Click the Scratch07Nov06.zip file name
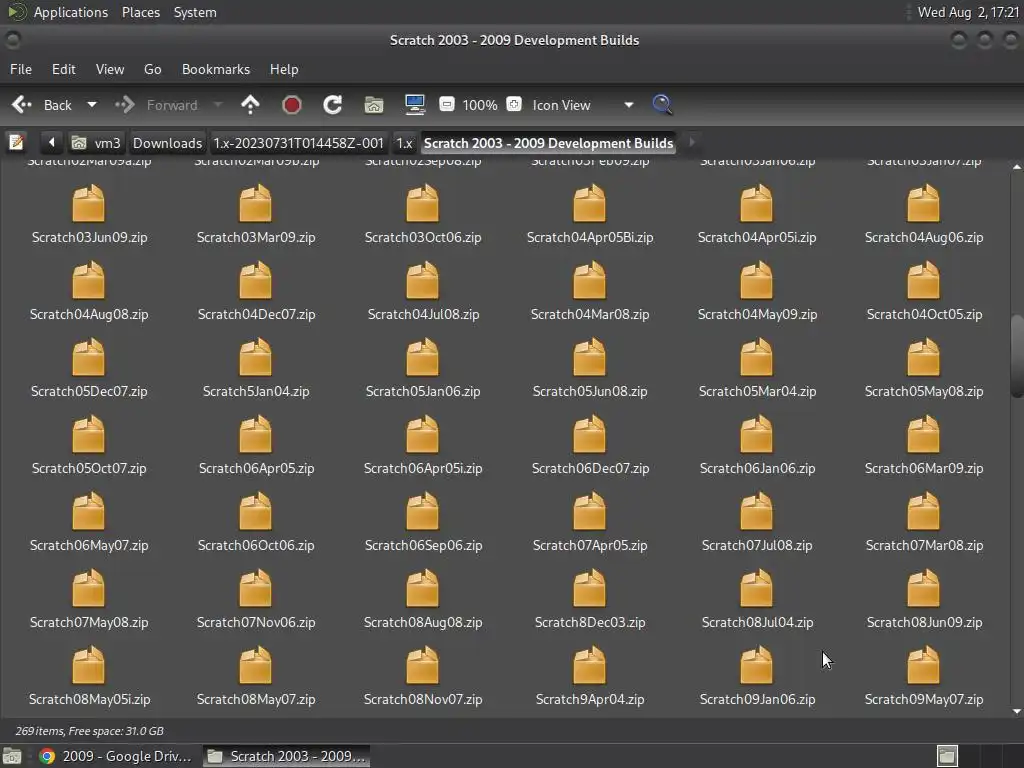 coord(256,622)
